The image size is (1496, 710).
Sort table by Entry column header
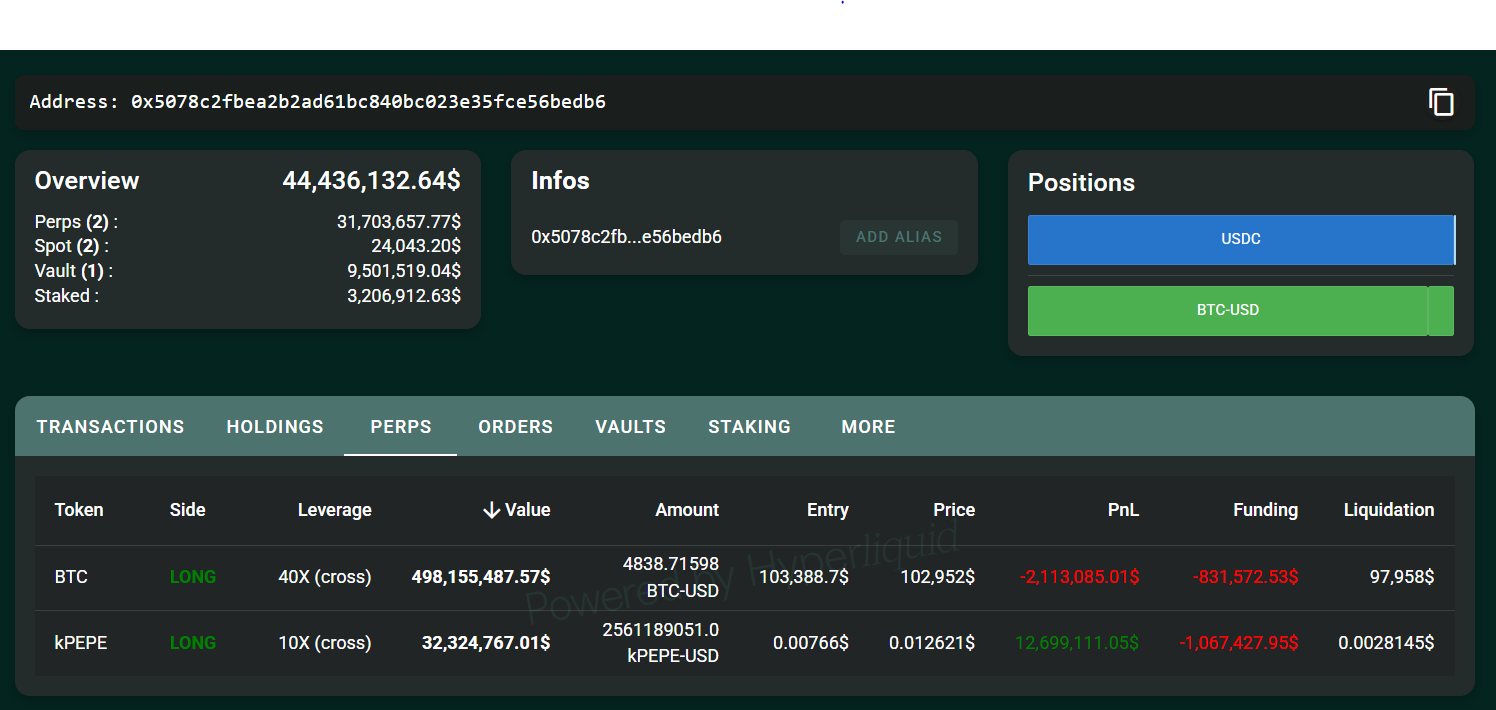828,510
